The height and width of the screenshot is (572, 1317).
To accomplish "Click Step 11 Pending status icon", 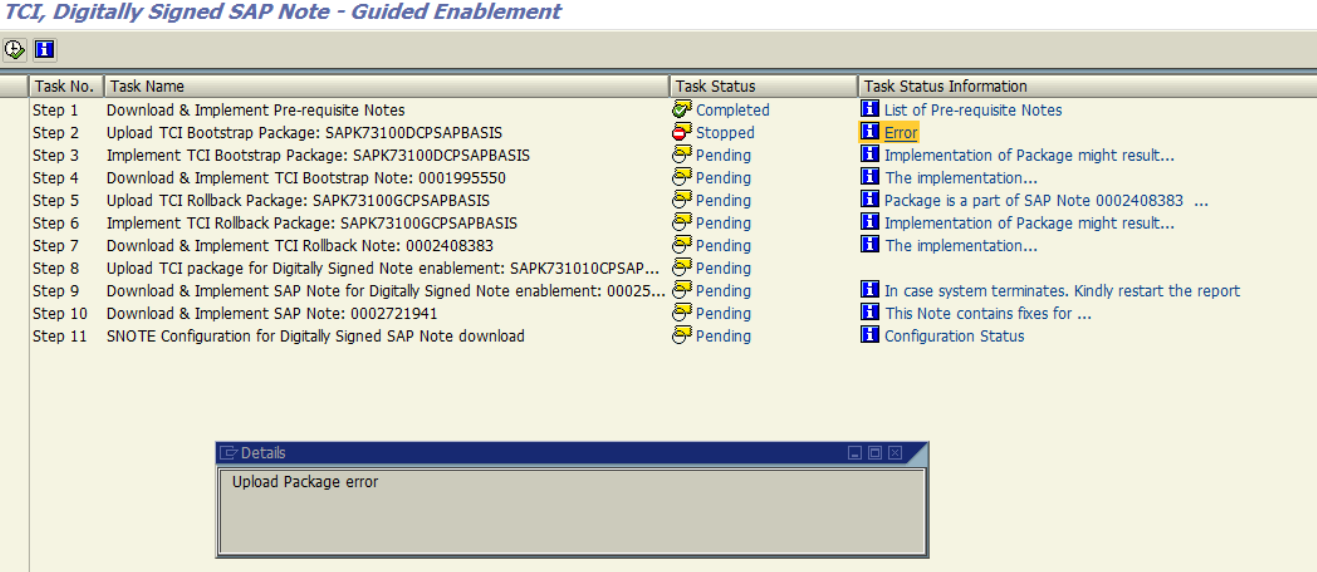I will coord(682,336).
